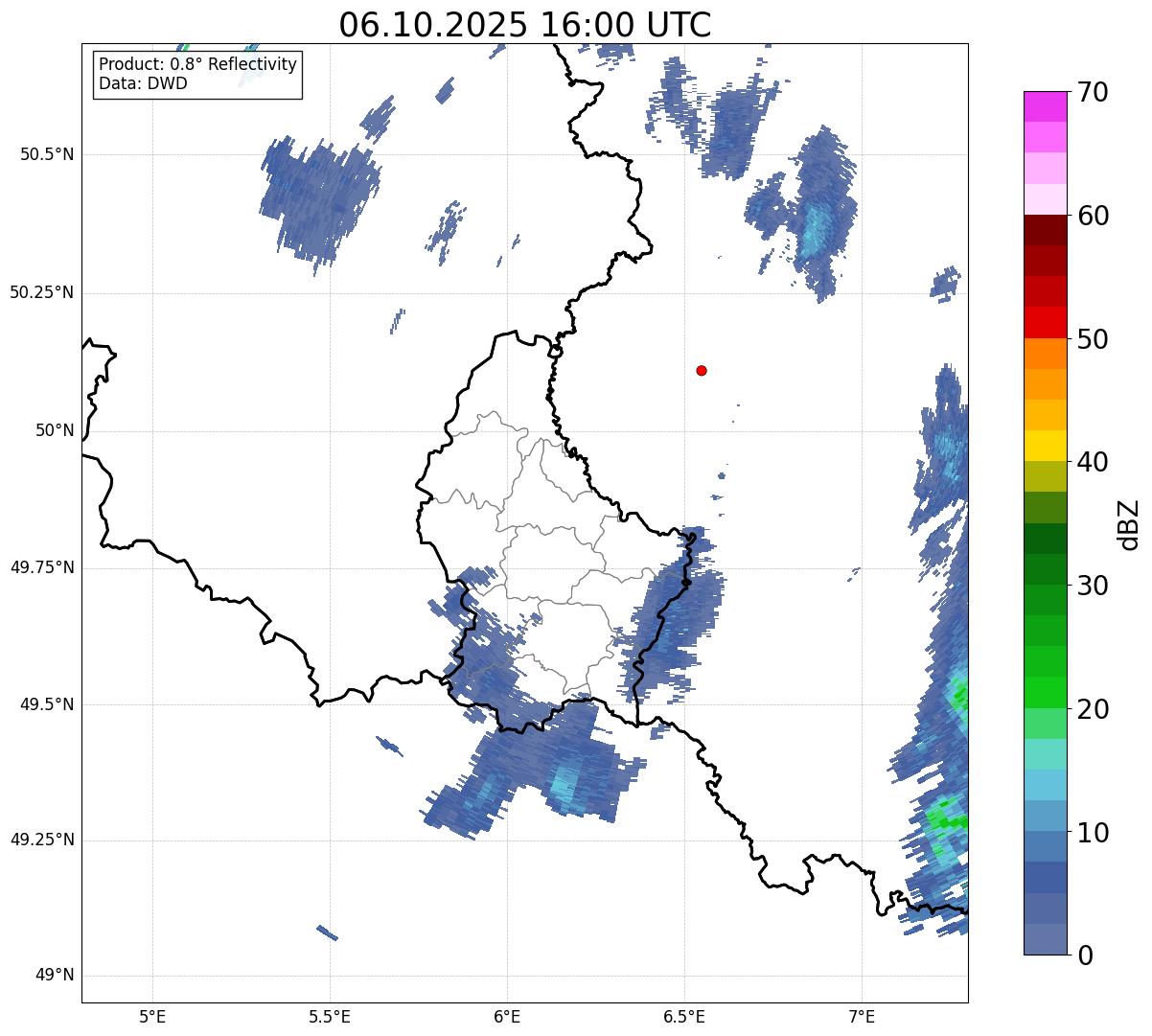
Task: Click the bright red colorbar segment above 50
Action: (1046, 322)
